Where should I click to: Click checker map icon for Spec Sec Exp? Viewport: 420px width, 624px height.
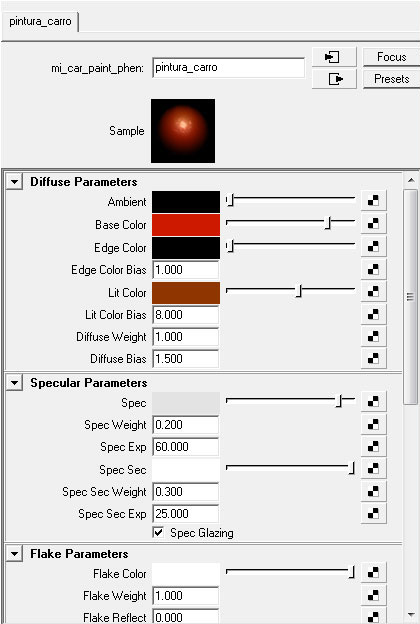point(373,513)
